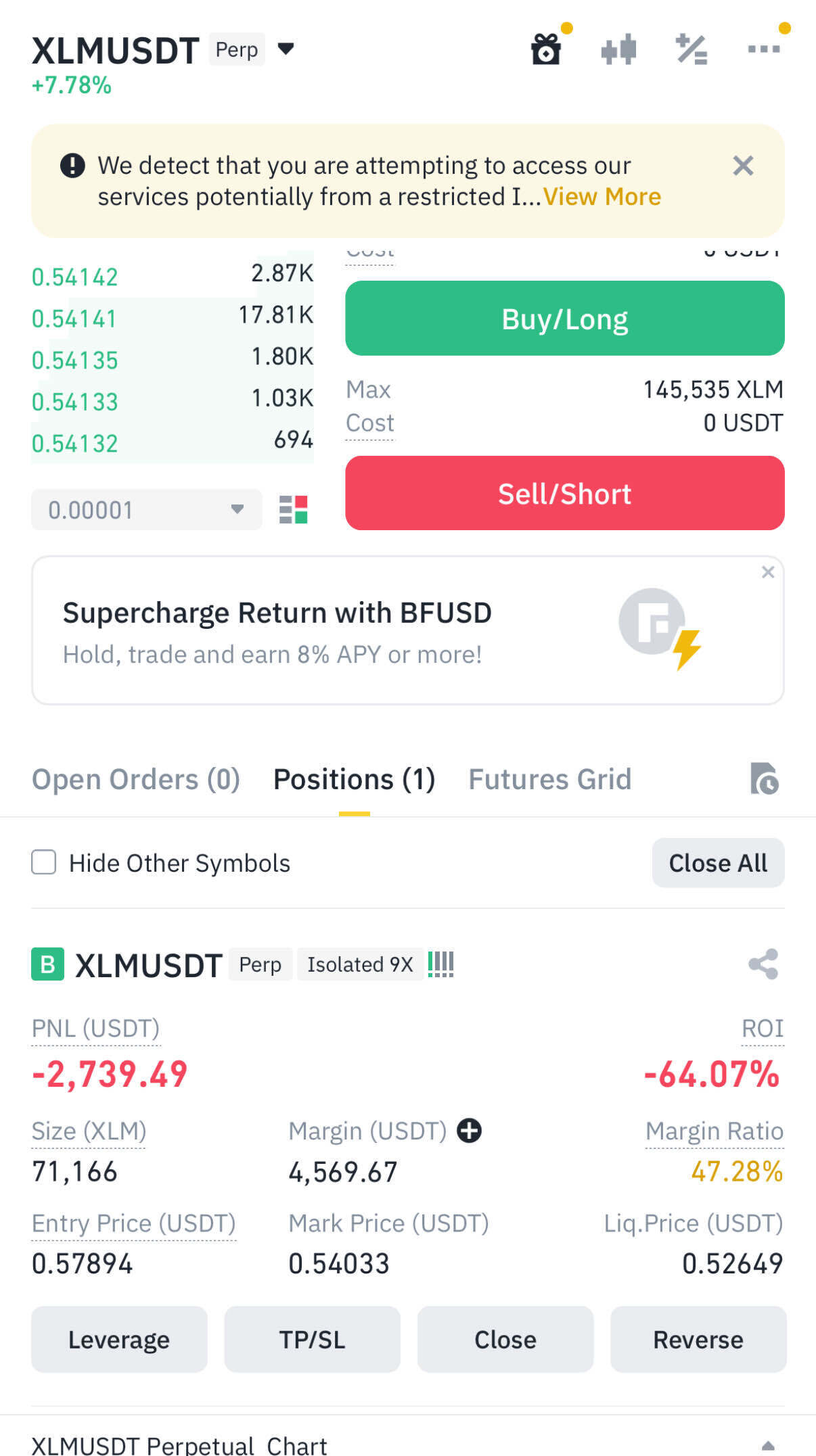Open the XLMUSDT Perp symbol dropdown

(286, 49)
